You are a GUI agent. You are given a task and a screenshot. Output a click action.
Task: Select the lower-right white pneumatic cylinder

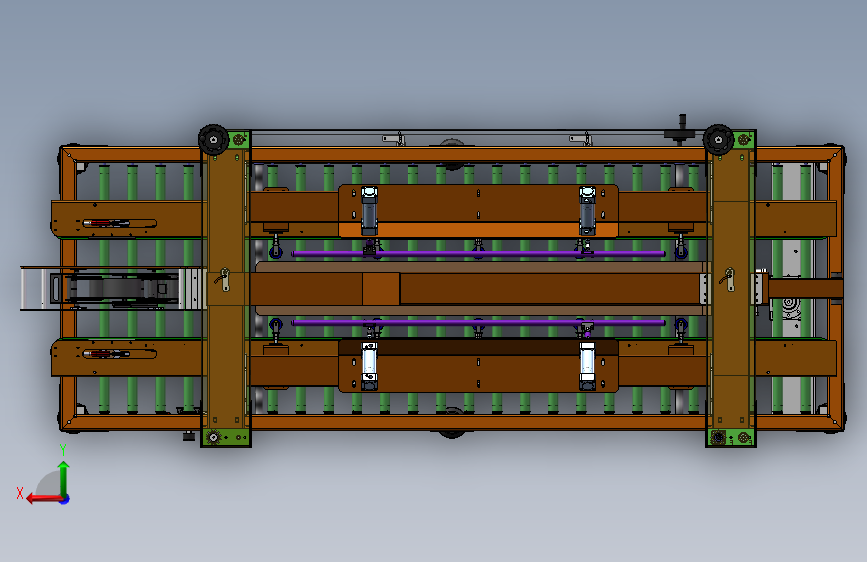pyautogui.click(x=587, y=366)
